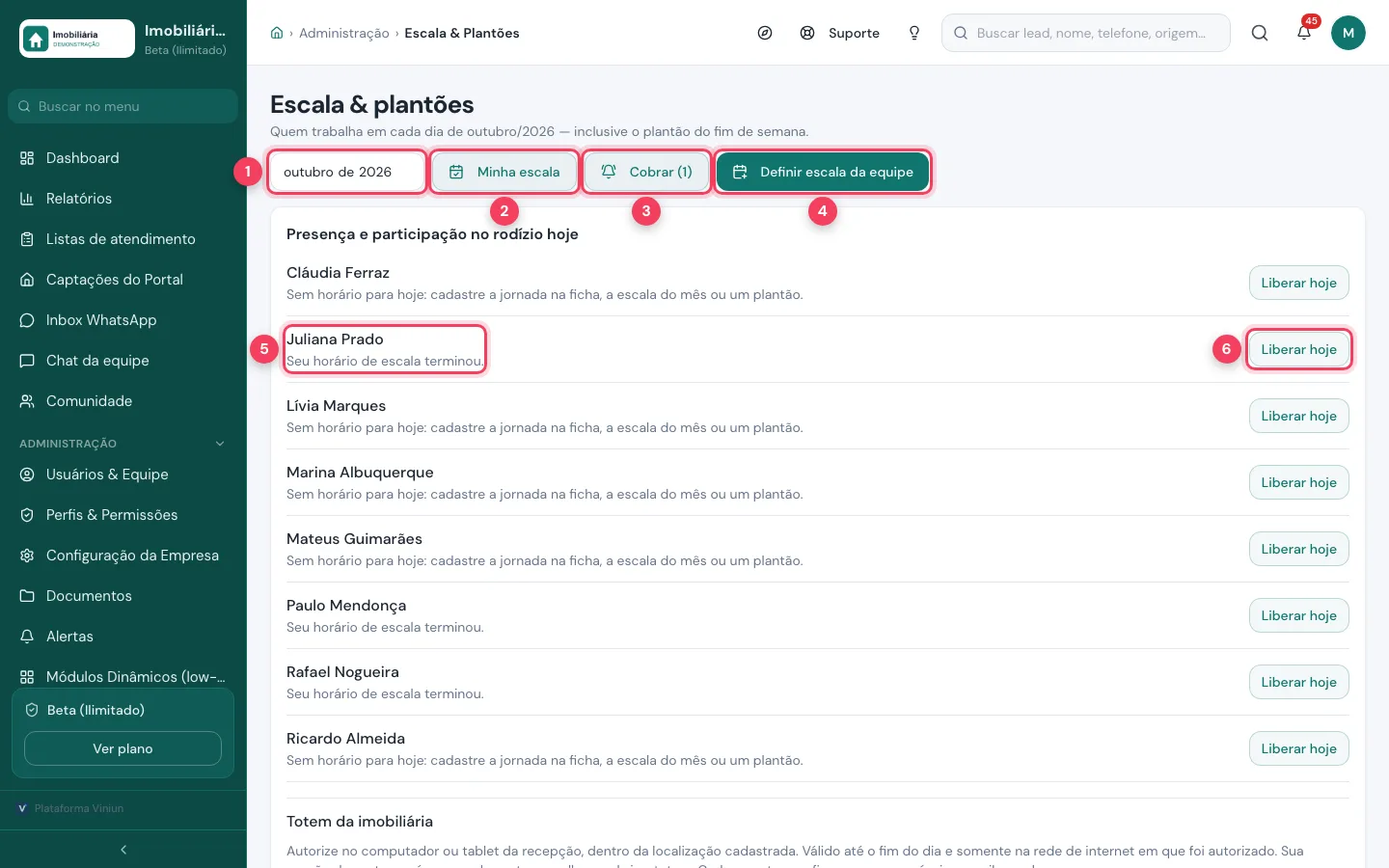Click Liberar hoje for Marina Albuquerque
This screenshot has height=868, width=1389.
(x=1299, y=482)
